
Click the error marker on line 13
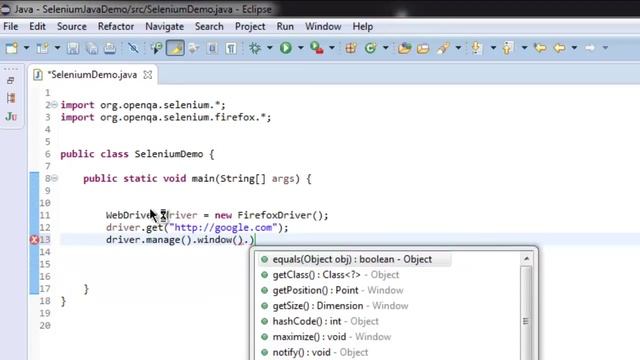coord(35,240)
